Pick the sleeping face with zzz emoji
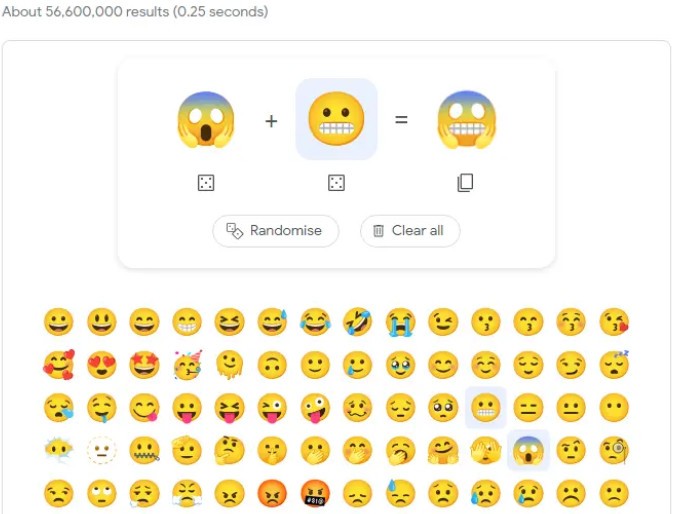This screenshot has width=675, height=514. (x=614, y=365)
